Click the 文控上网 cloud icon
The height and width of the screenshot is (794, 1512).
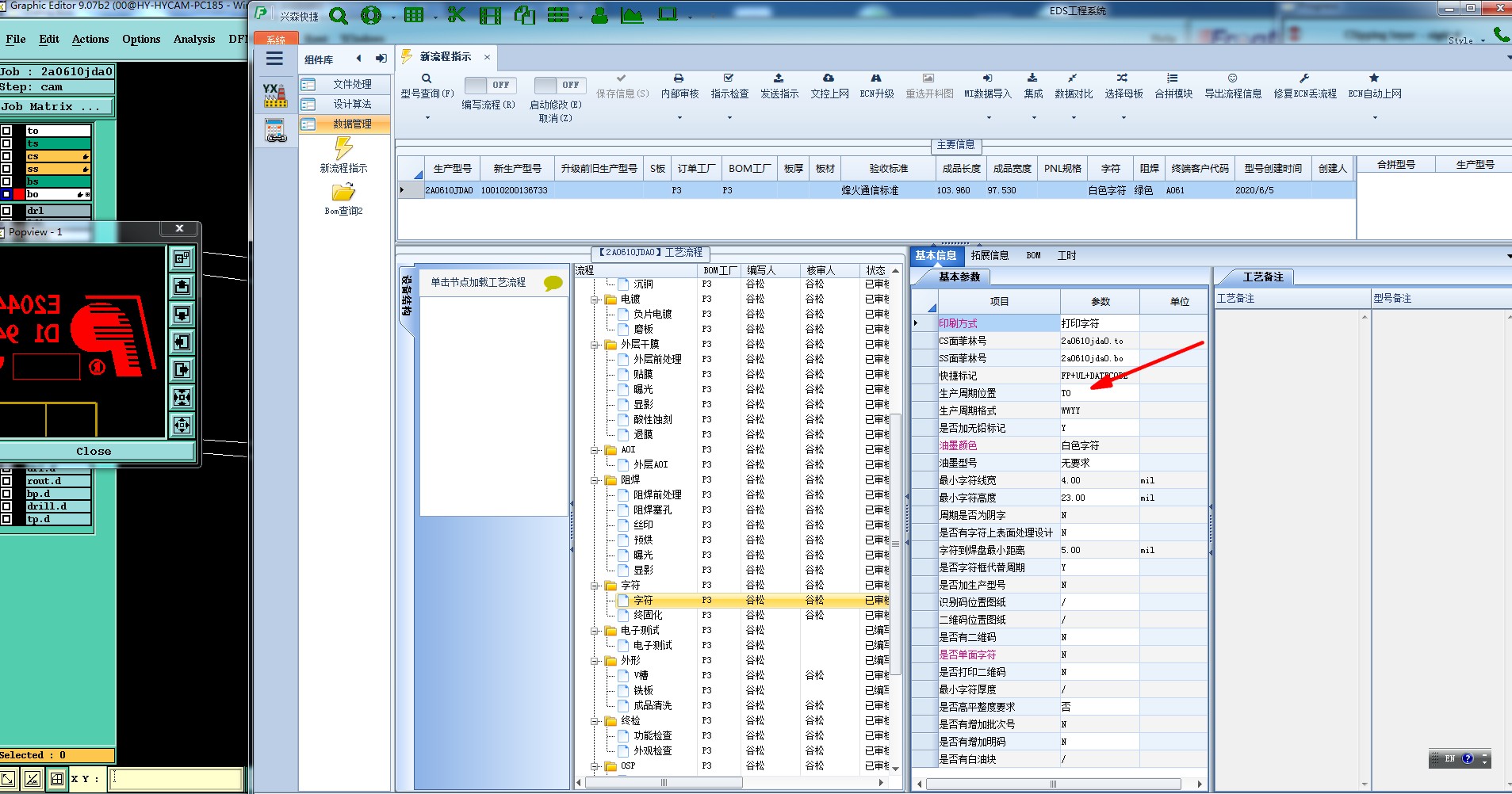tap(829, 78)
